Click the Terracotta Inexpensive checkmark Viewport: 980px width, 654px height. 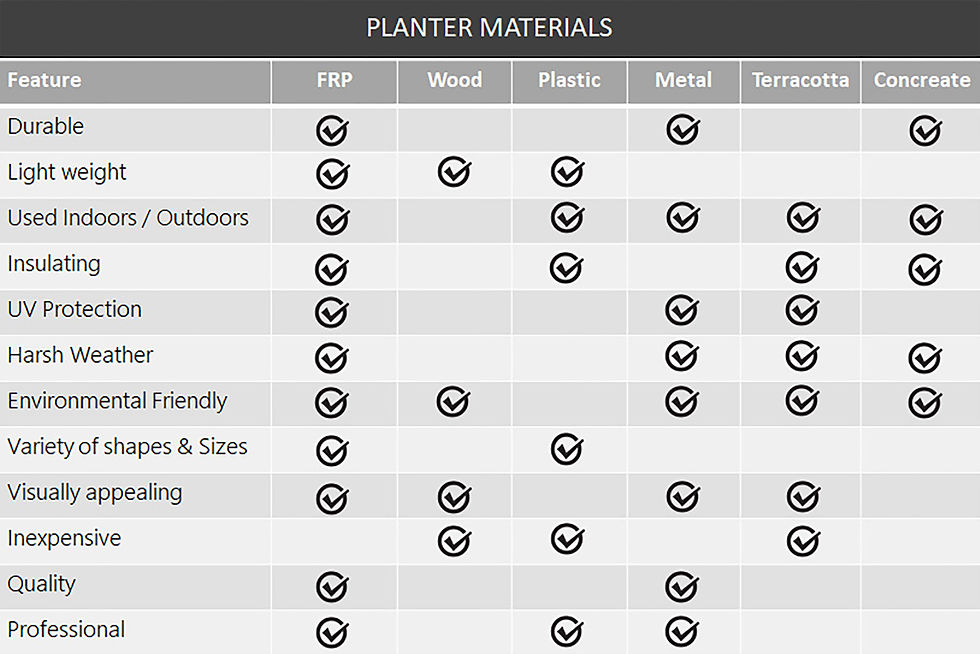pyautogui.click(x=802, y=540)
